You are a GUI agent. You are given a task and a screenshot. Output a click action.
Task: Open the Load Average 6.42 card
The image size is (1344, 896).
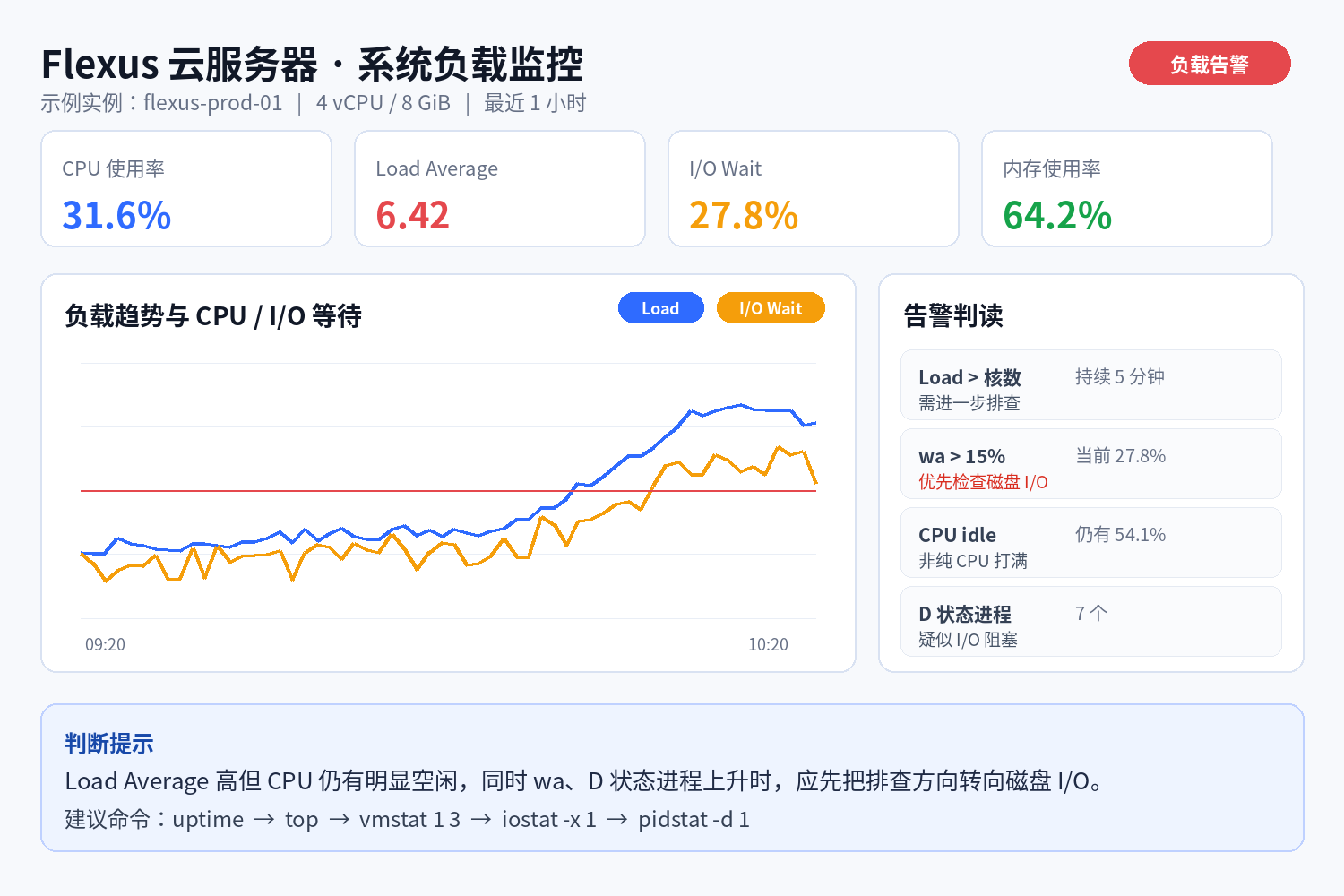[x=500, y=189]
